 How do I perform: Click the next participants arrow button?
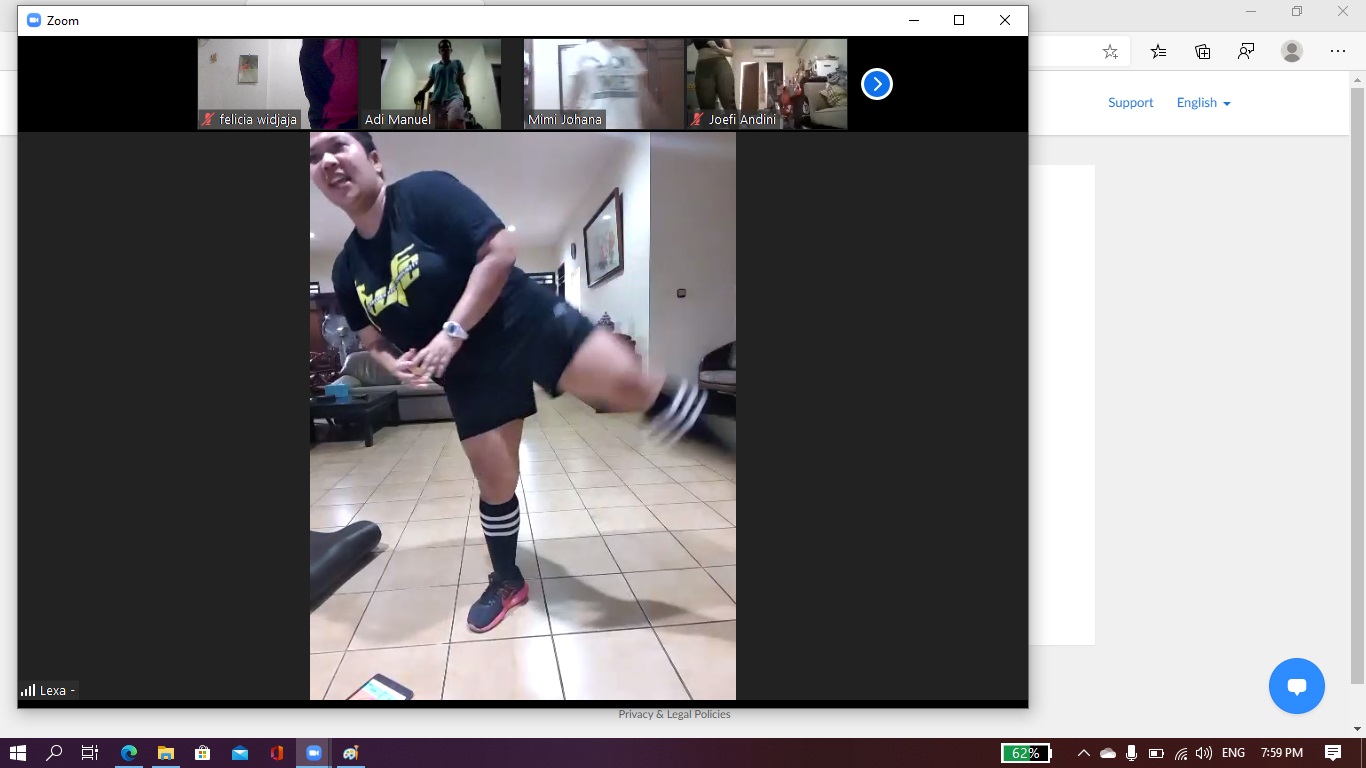pos(876,85)
